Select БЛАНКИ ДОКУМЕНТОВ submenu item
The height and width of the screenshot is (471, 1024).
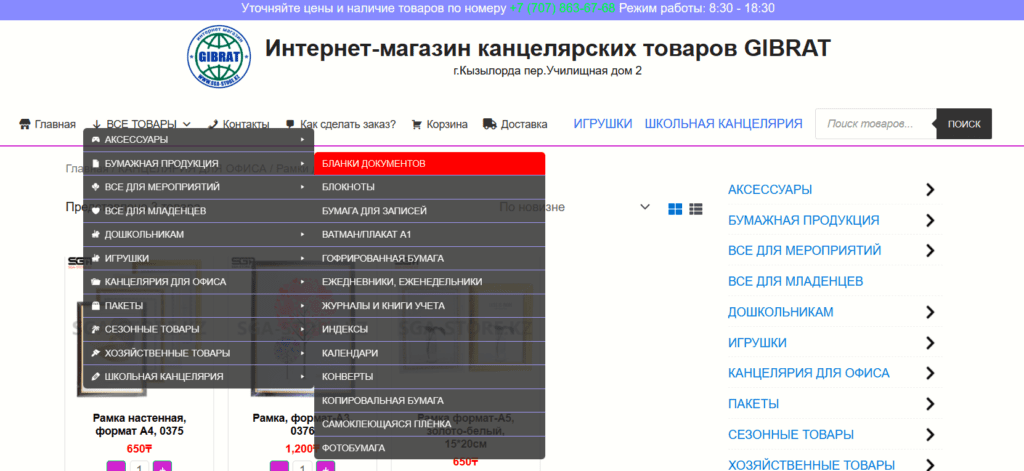click(430, 163)
